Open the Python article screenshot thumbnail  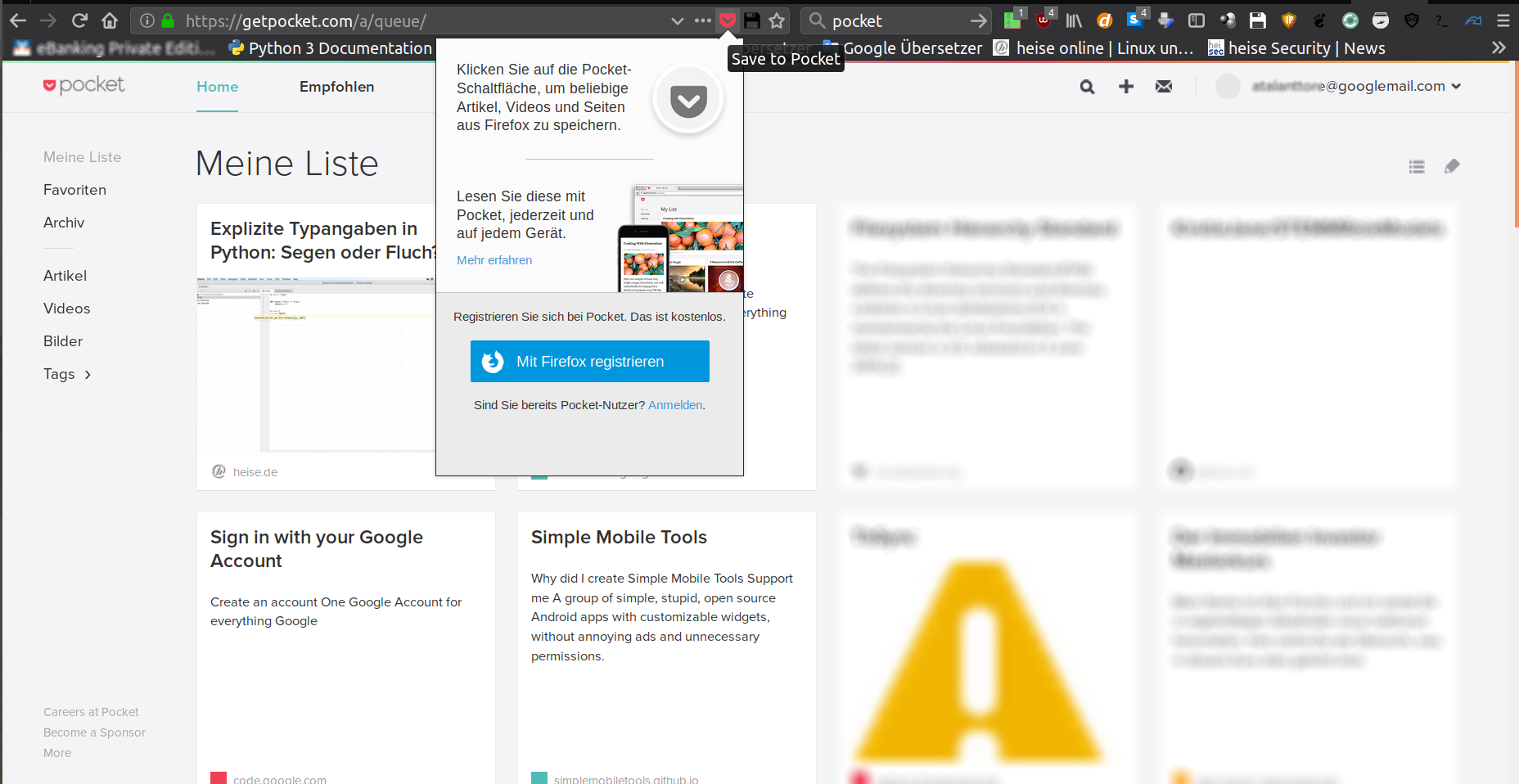point(316,364)
